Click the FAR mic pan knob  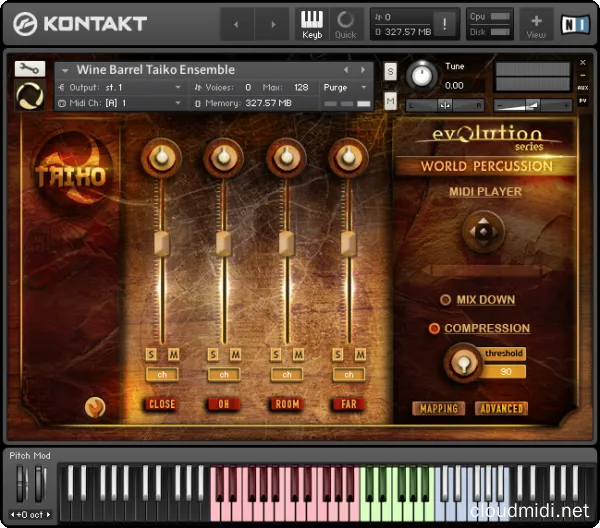point(348,157)
